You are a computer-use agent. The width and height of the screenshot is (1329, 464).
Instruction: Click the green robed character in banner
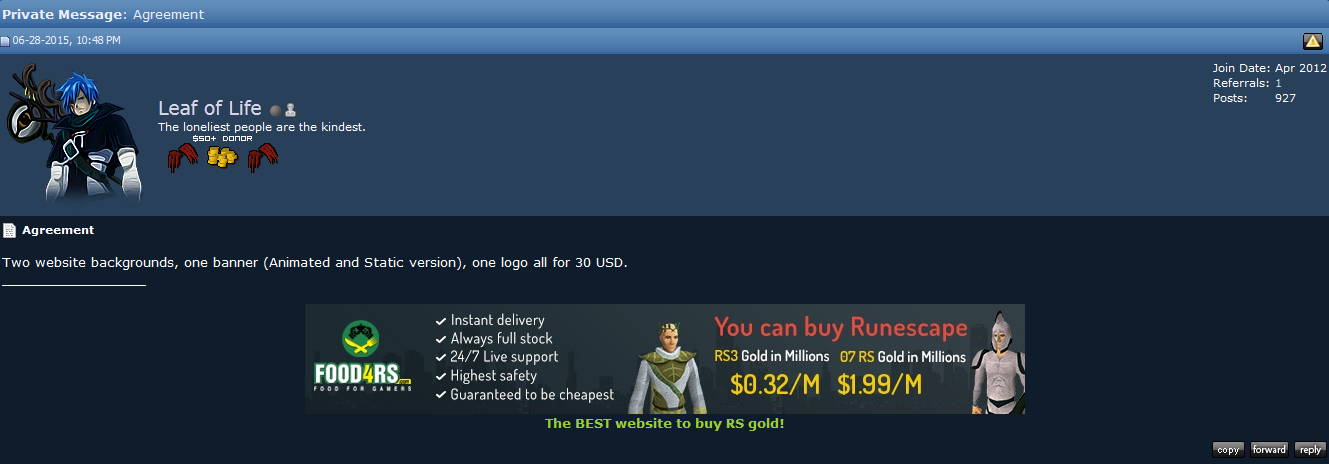pos(667,368)
